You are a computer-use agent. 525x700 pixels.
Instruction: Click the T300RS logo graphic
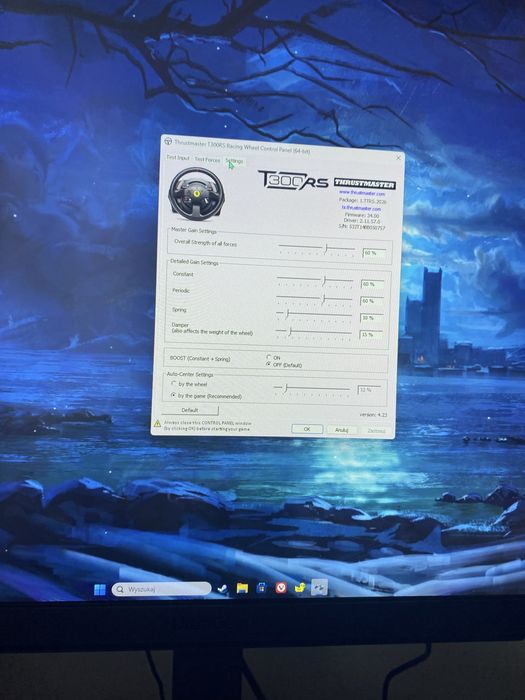[x=293, y=180]
